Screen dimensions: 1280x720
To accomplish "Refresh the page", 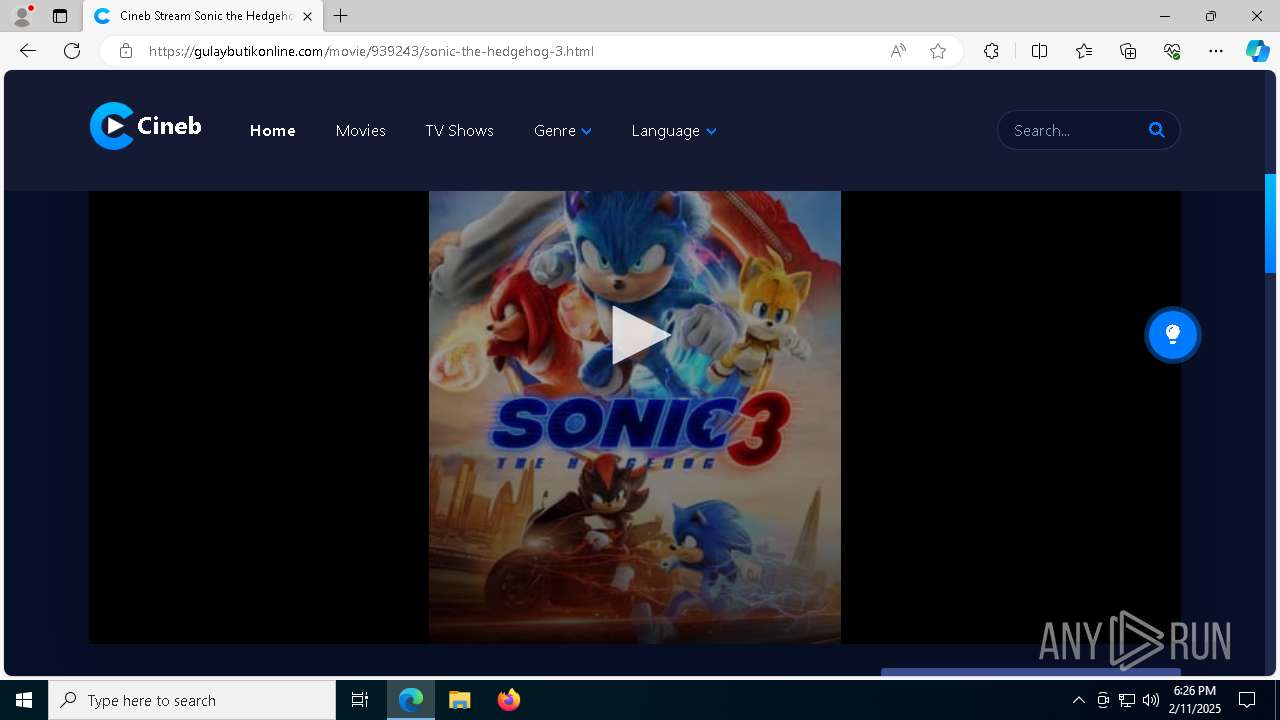I will point(72,51).
